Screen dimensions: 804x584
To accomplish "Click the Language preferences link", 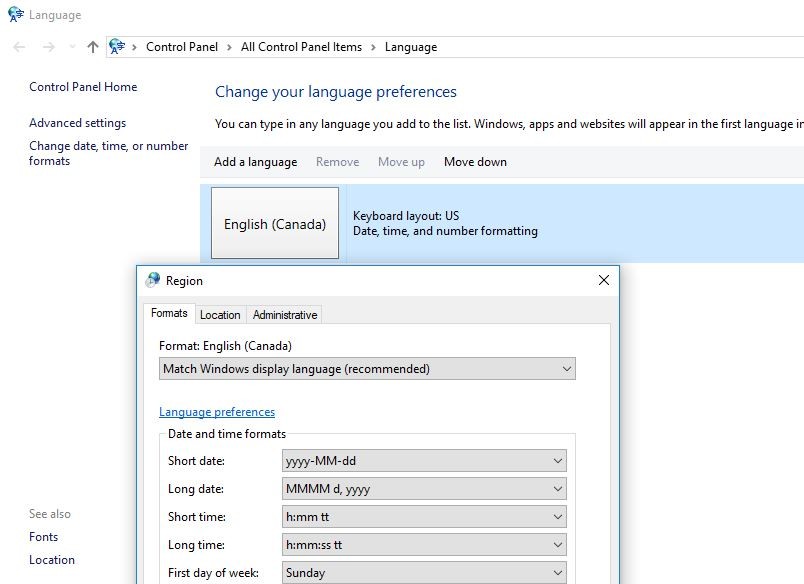I will point(217,412).
